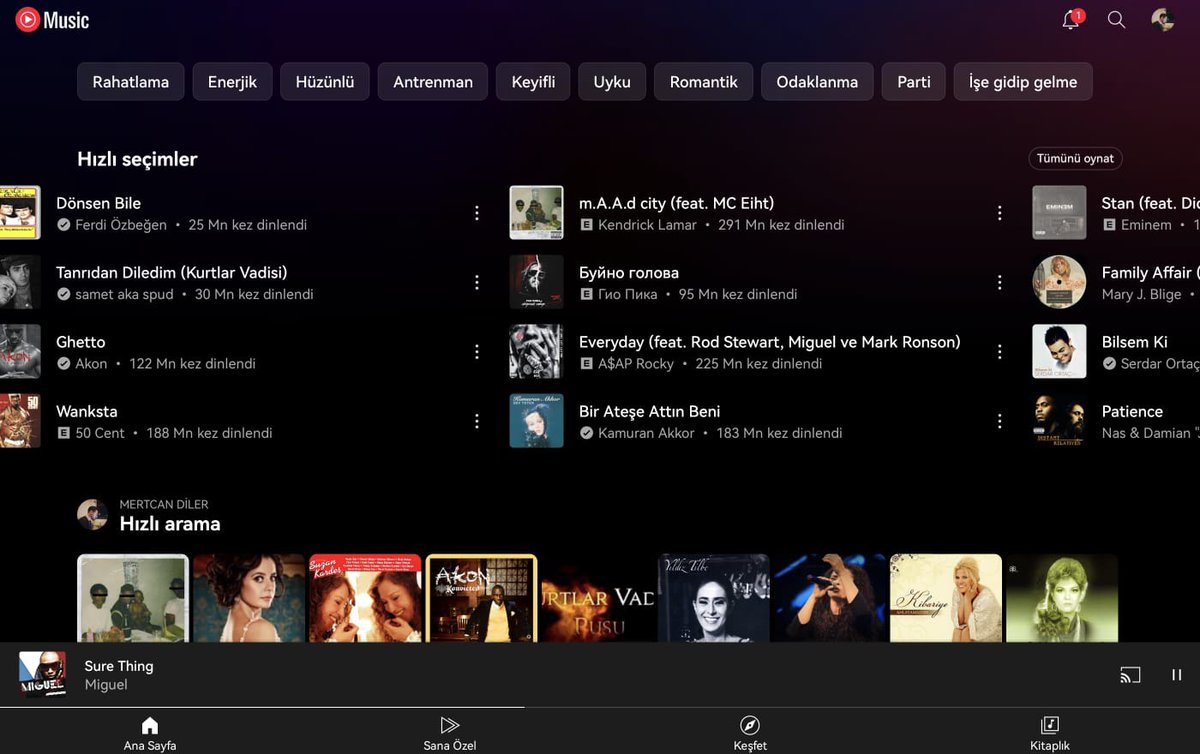
Task: Play the Everyday album thumbnail
Action: point(536,352)
